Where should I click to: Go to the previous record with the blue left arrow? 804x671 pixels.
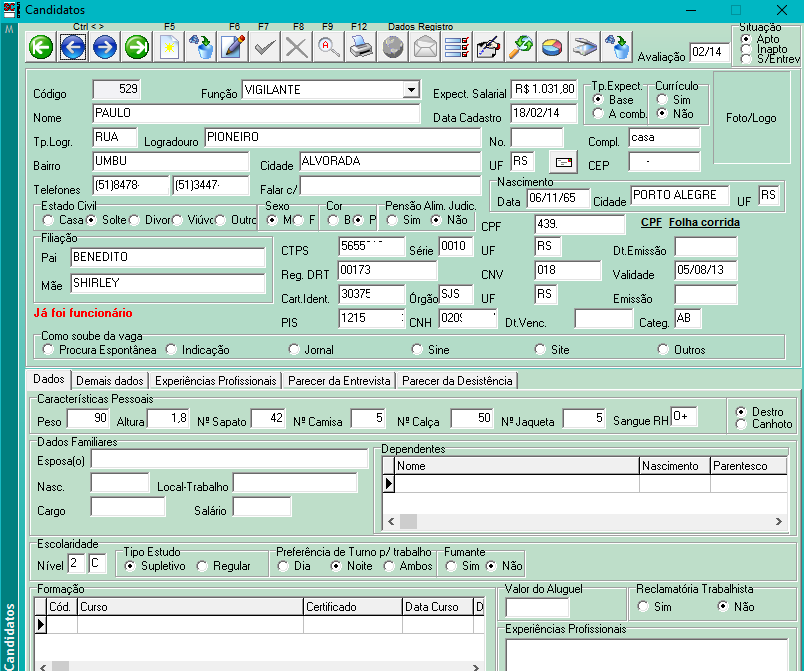73,48
